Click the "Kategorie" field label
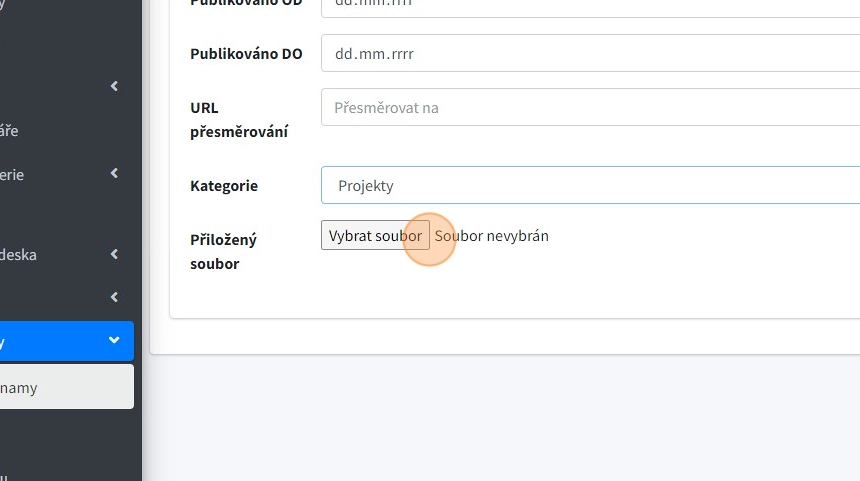This screenshot has width=860, height=481. (224, 185)
